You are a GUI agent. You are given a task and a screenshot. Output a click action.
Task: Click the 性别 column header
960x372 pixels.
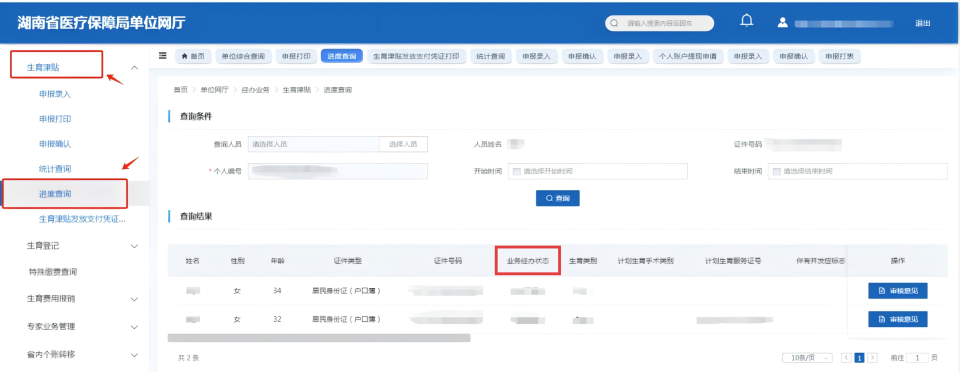pyautogui.click(x=237, y=261)
